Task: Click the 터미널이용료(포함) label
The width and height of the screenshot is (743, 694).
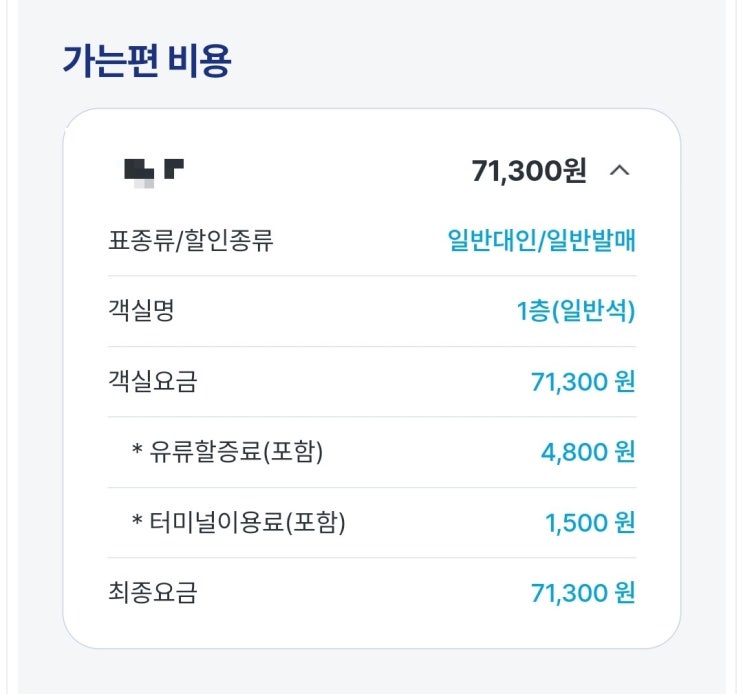Action: coord(247,522)
